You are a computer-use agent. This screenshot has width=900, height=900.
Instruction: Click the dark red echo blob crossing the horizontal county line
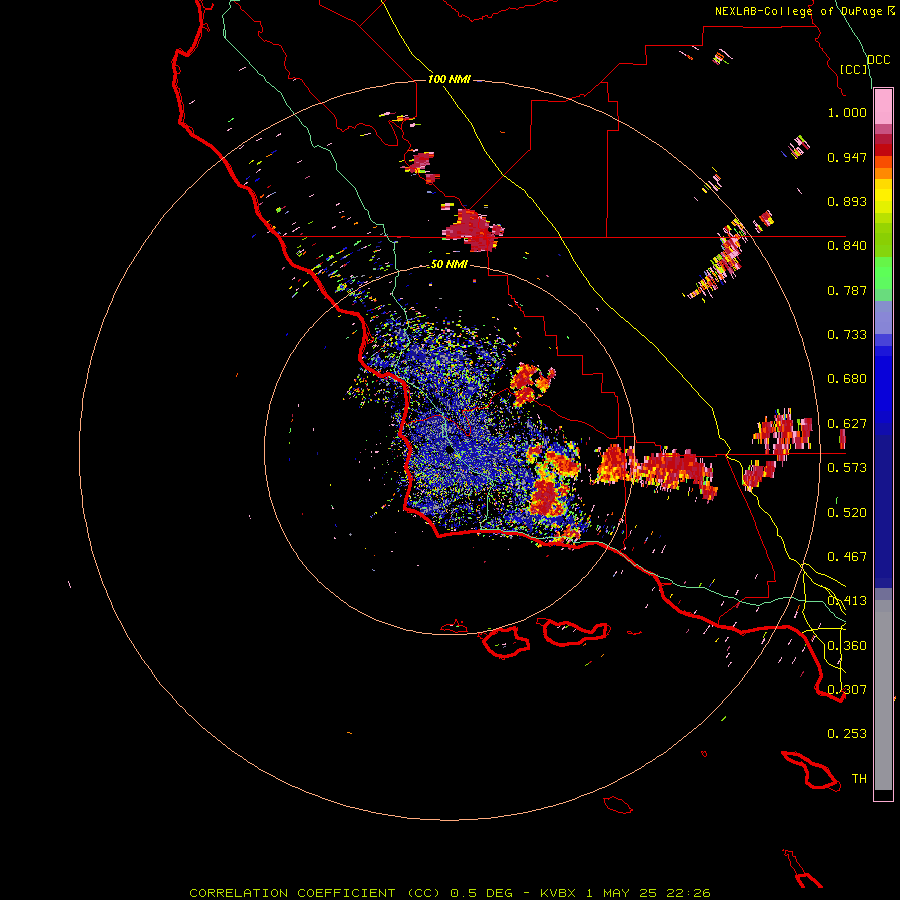click(474, 230)
